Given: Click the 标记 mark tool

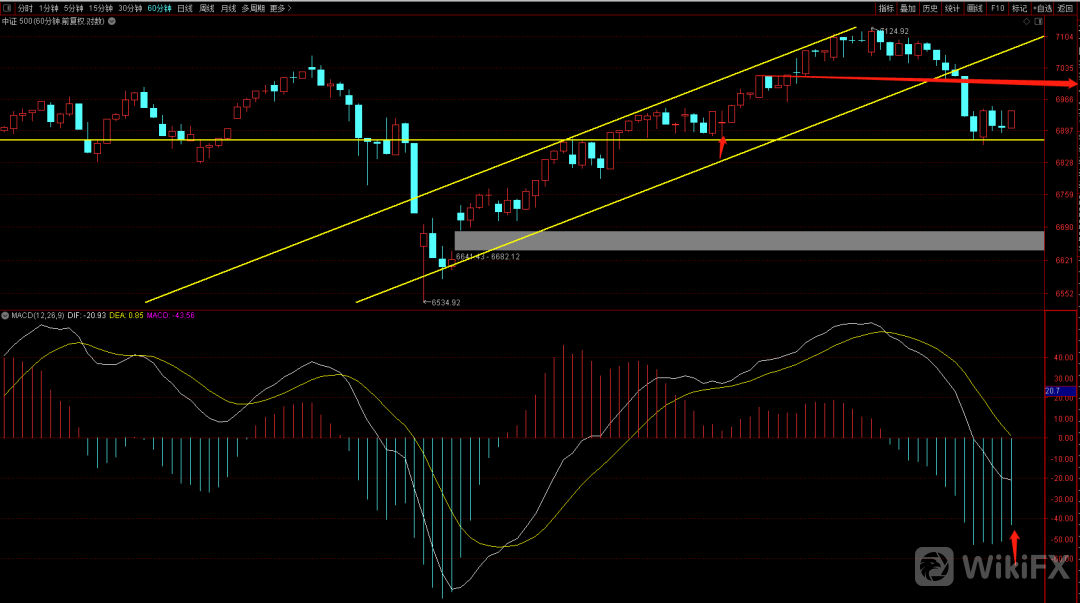Looking at the screenshot, I should pos(1019,8).
